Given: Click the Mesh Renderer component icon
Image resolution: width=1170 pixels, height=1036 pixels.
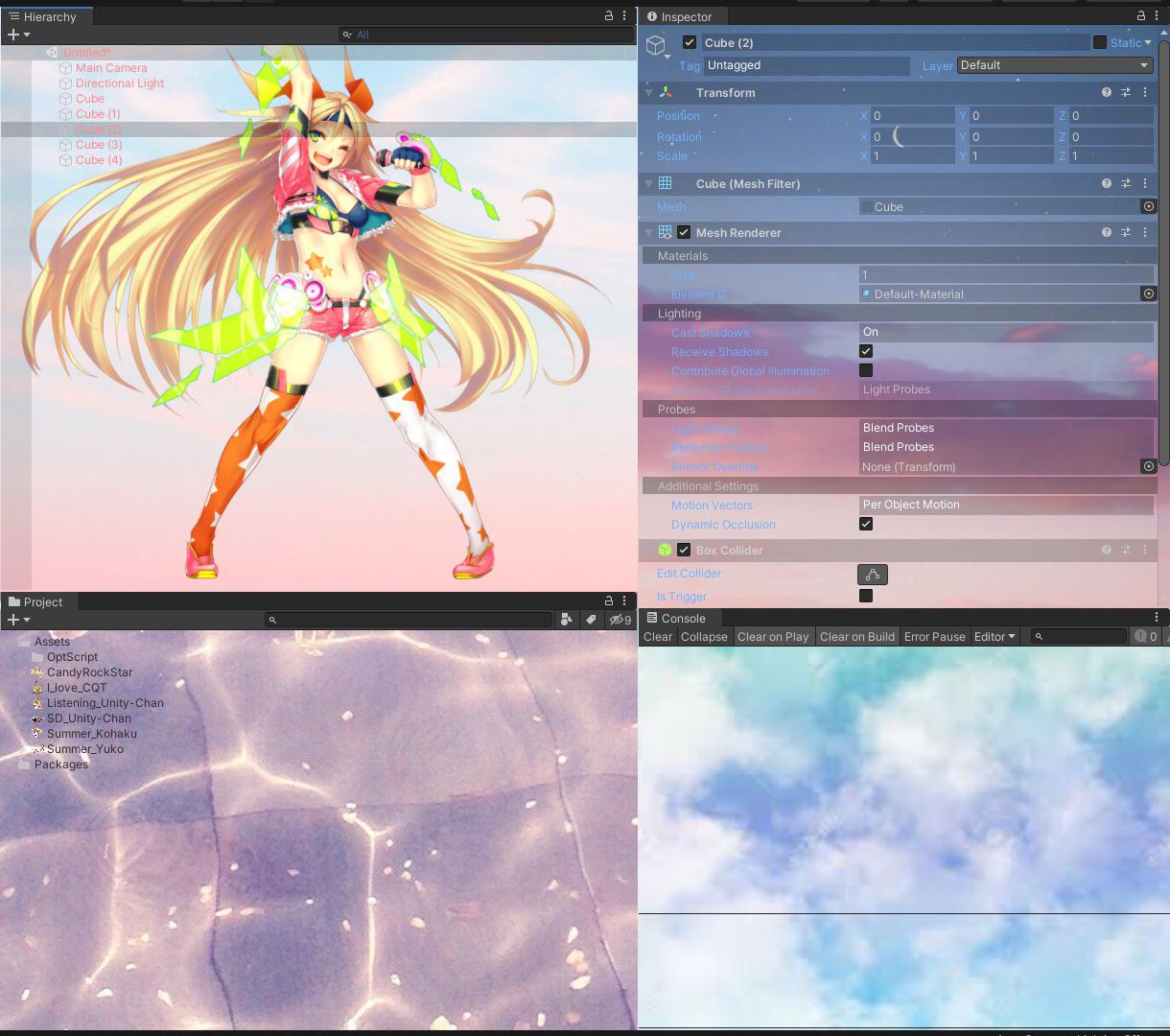Looking at the screenshot, I should [666, 232].
